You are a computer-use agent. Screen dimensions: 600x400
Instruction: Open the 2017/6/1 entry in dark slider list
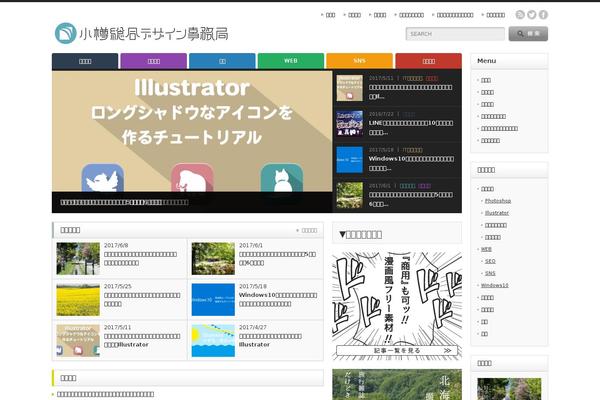pos(398,195)
